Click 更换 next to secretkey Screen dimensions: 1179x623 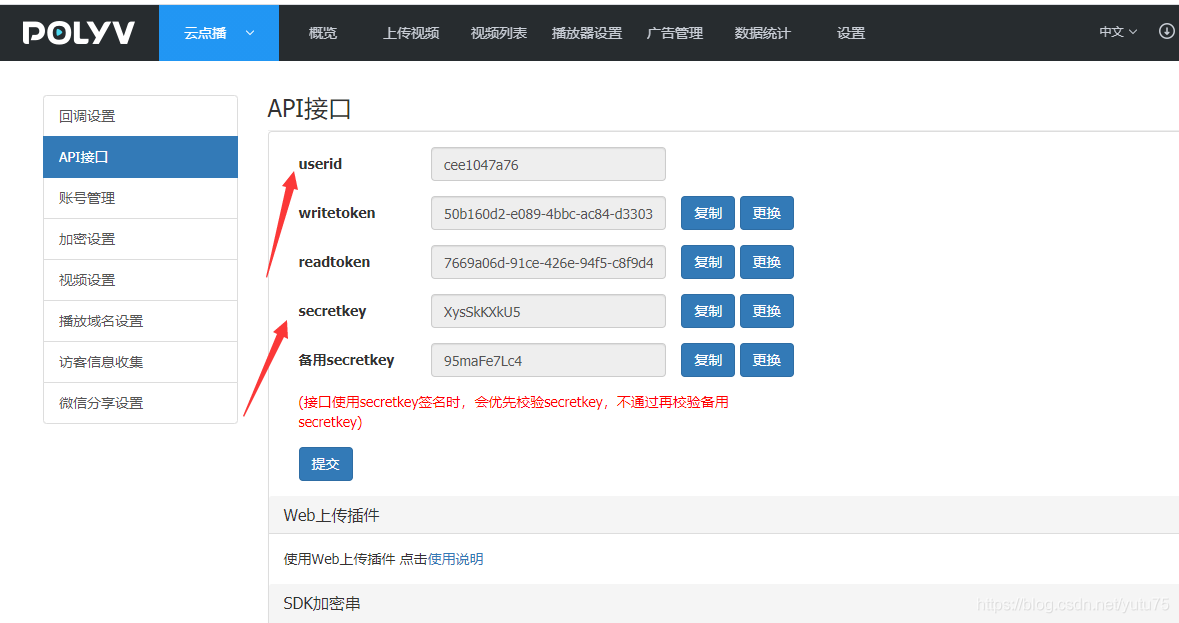pos(766,310)
